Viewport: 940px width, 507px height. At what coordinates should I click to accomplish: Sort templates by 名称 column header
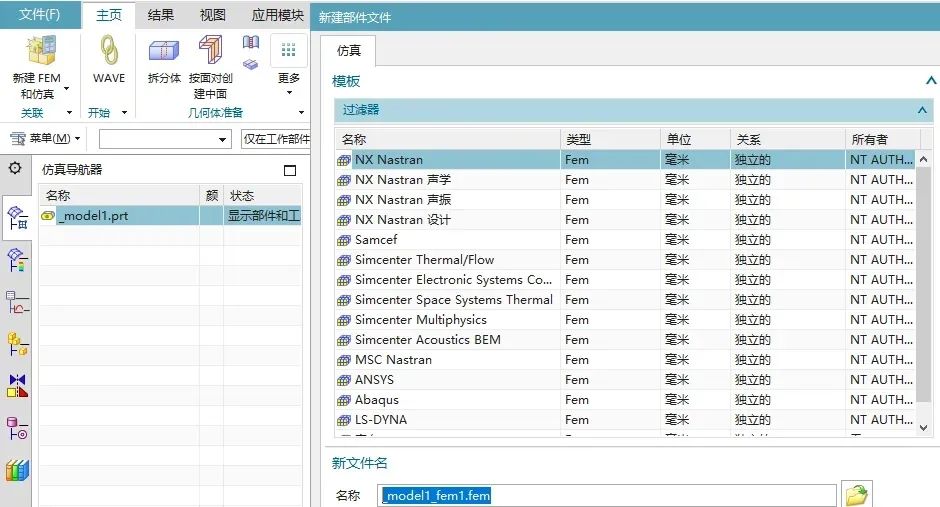(x=448, y=139)
